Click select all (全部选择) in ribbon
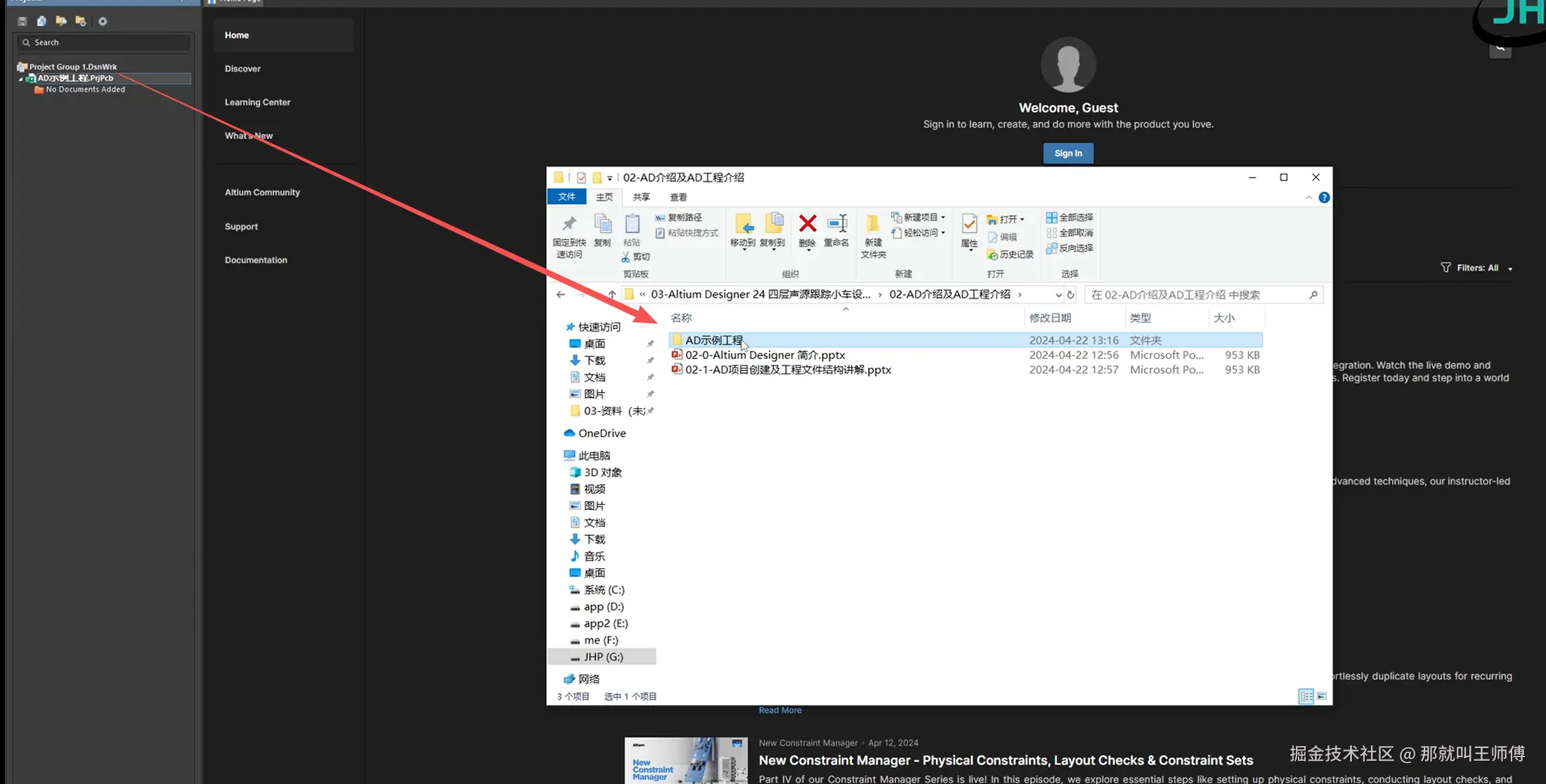1546x784 pixels. point(1070,218)
